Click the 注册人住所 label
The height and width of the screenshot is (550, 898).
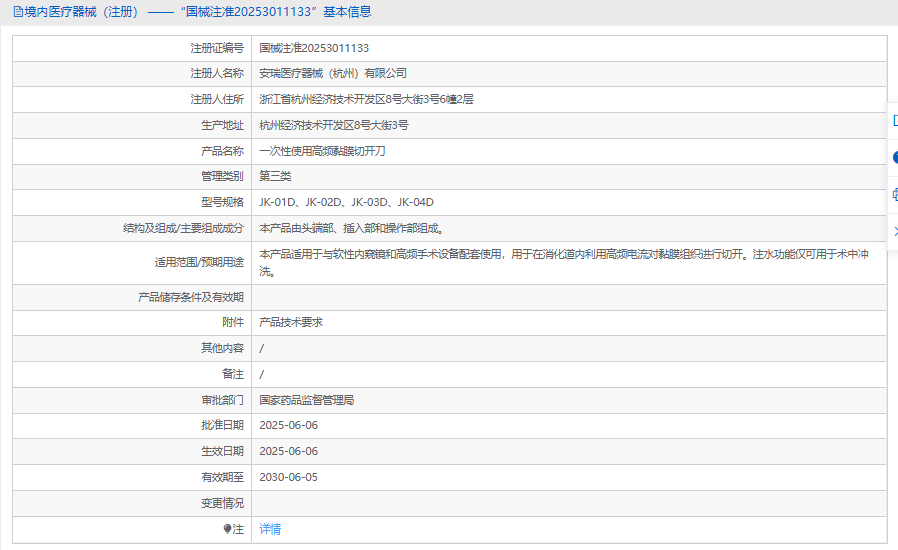point(217,99)
